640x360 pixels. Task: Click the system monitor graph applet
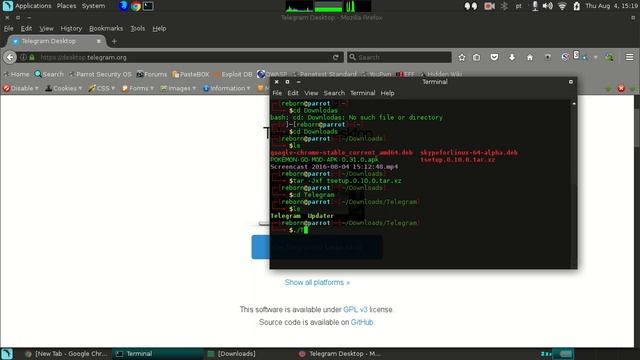point(328,6)
